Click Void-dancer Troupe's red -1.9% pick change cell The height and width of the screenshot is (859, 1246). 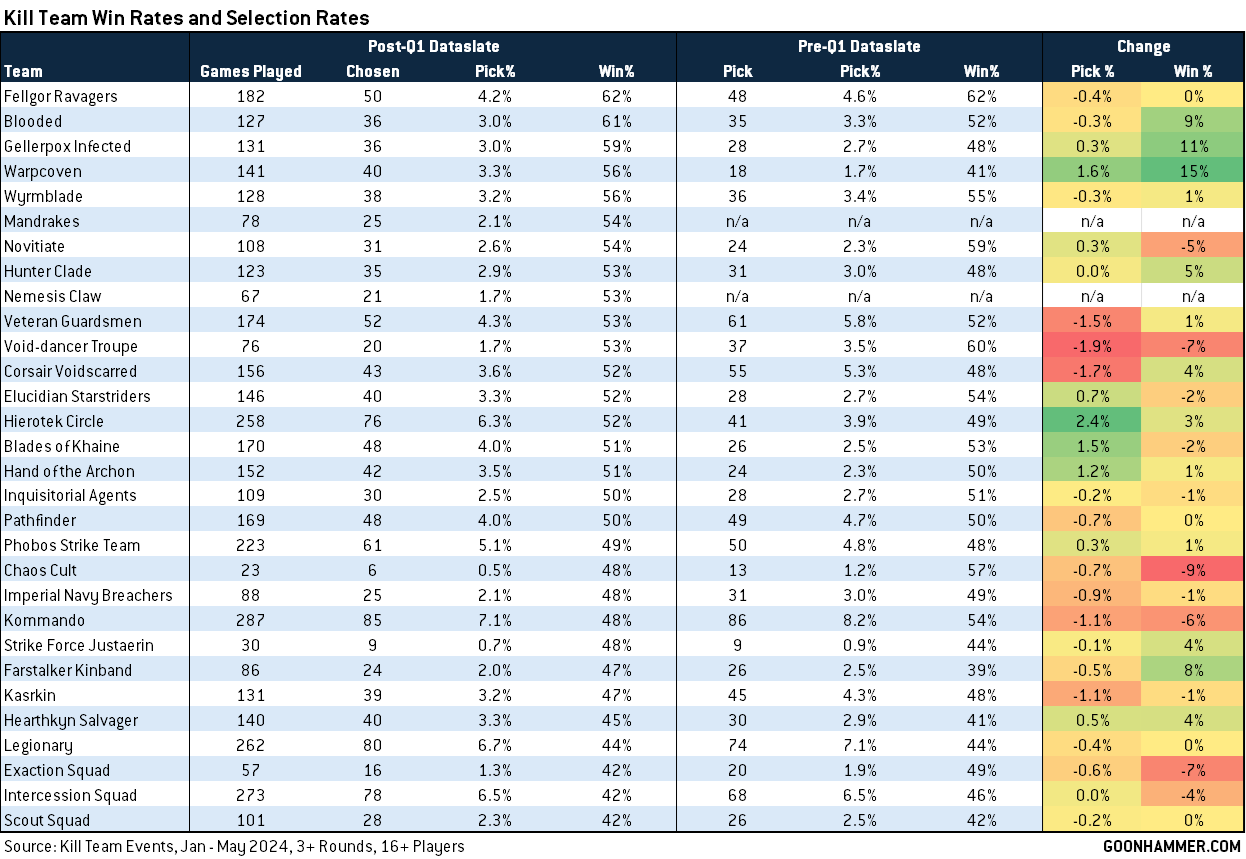(1093, 346)
